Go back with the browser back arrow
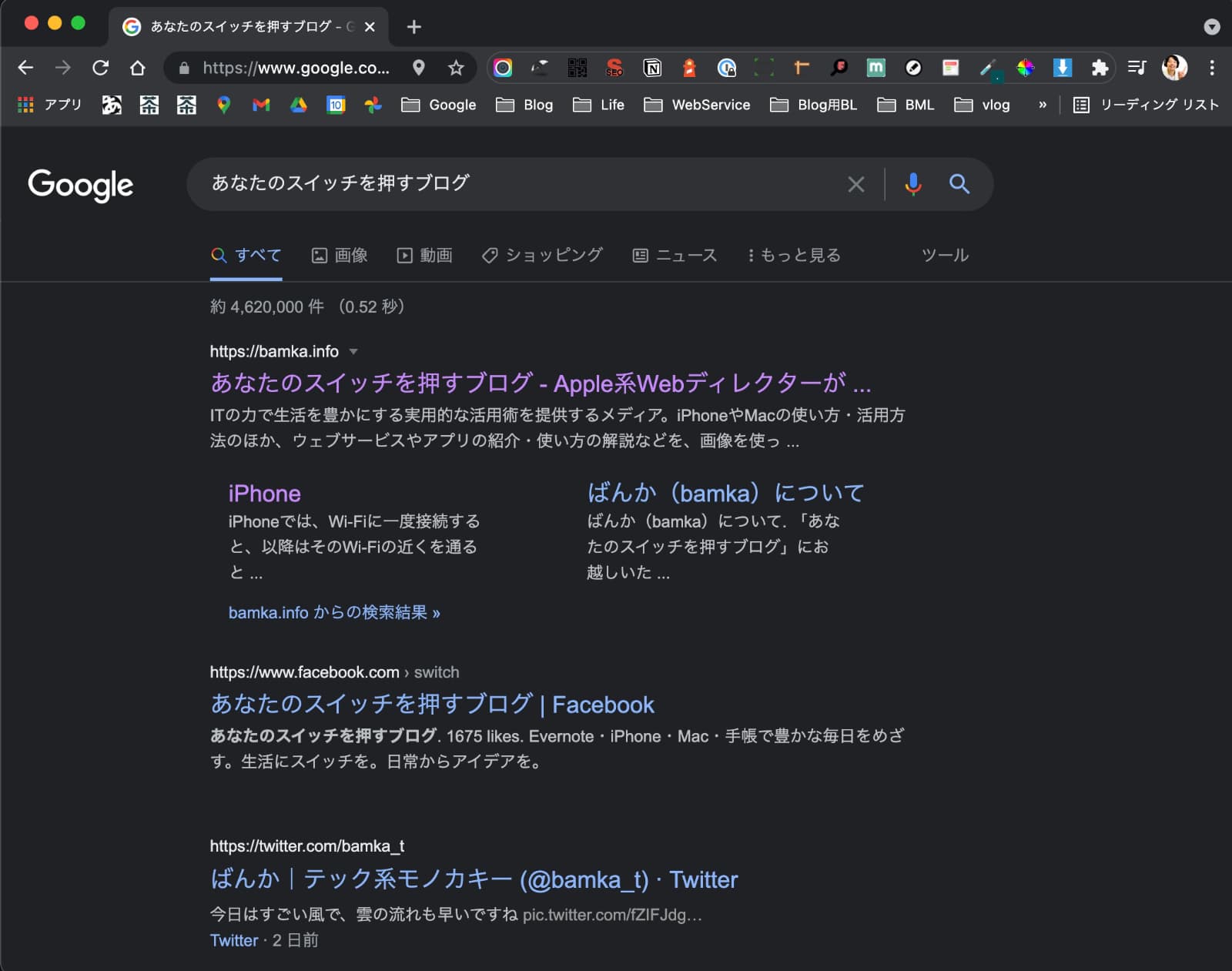 tap(25, 68)
